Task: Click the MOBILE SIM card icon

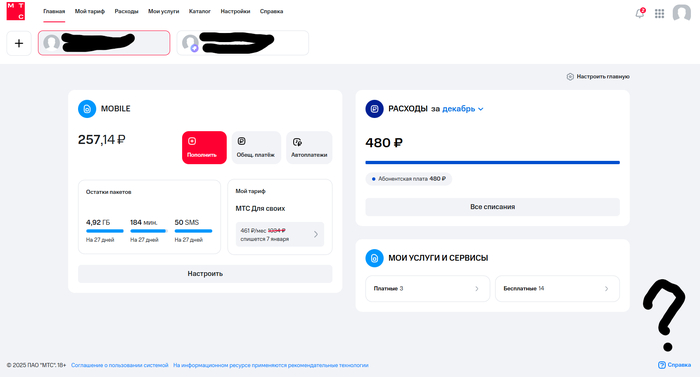Action: coord(87,109)
